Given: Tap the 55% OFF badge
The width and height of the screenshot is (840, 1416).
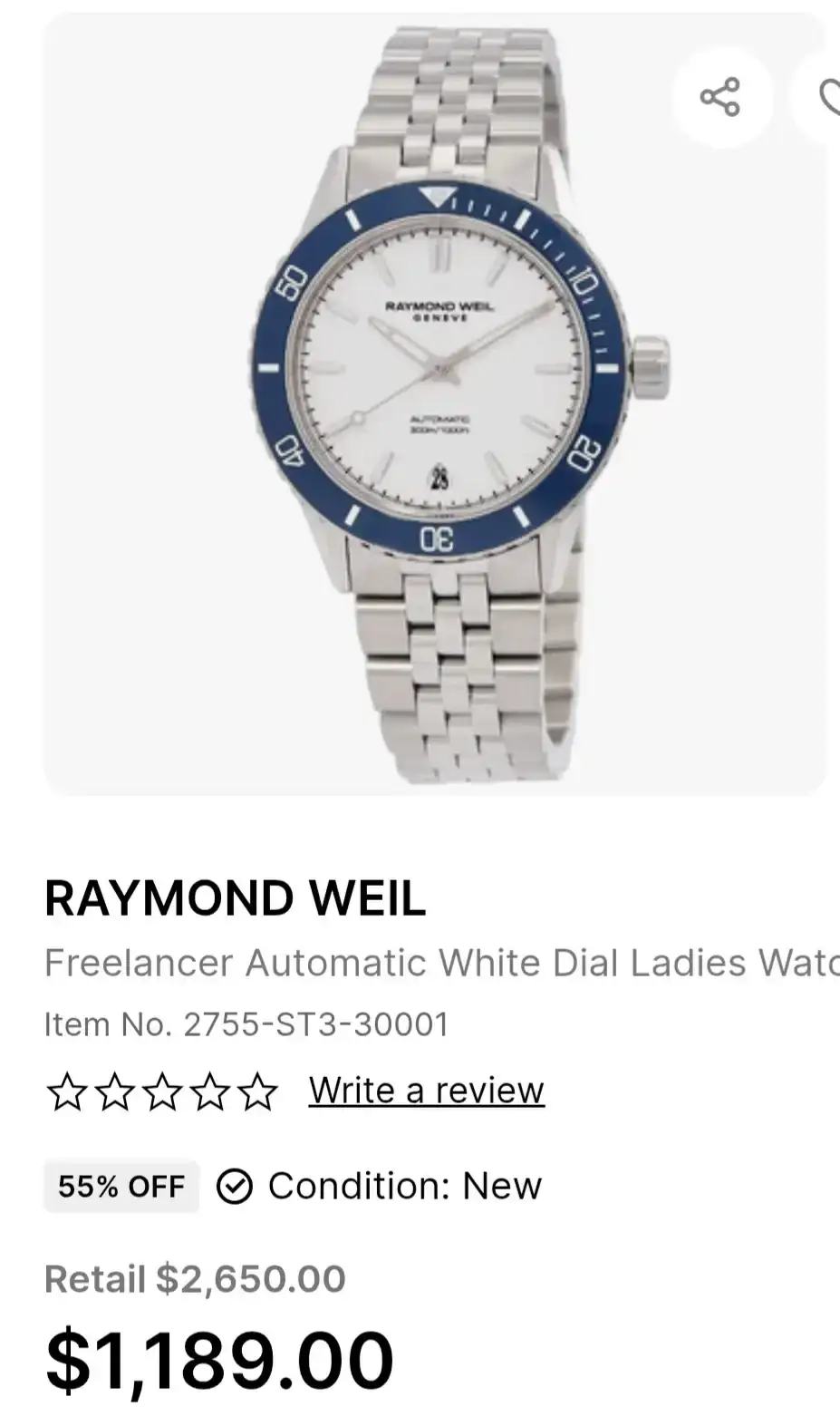Looking at the screenshot, I should [121, 1187].
